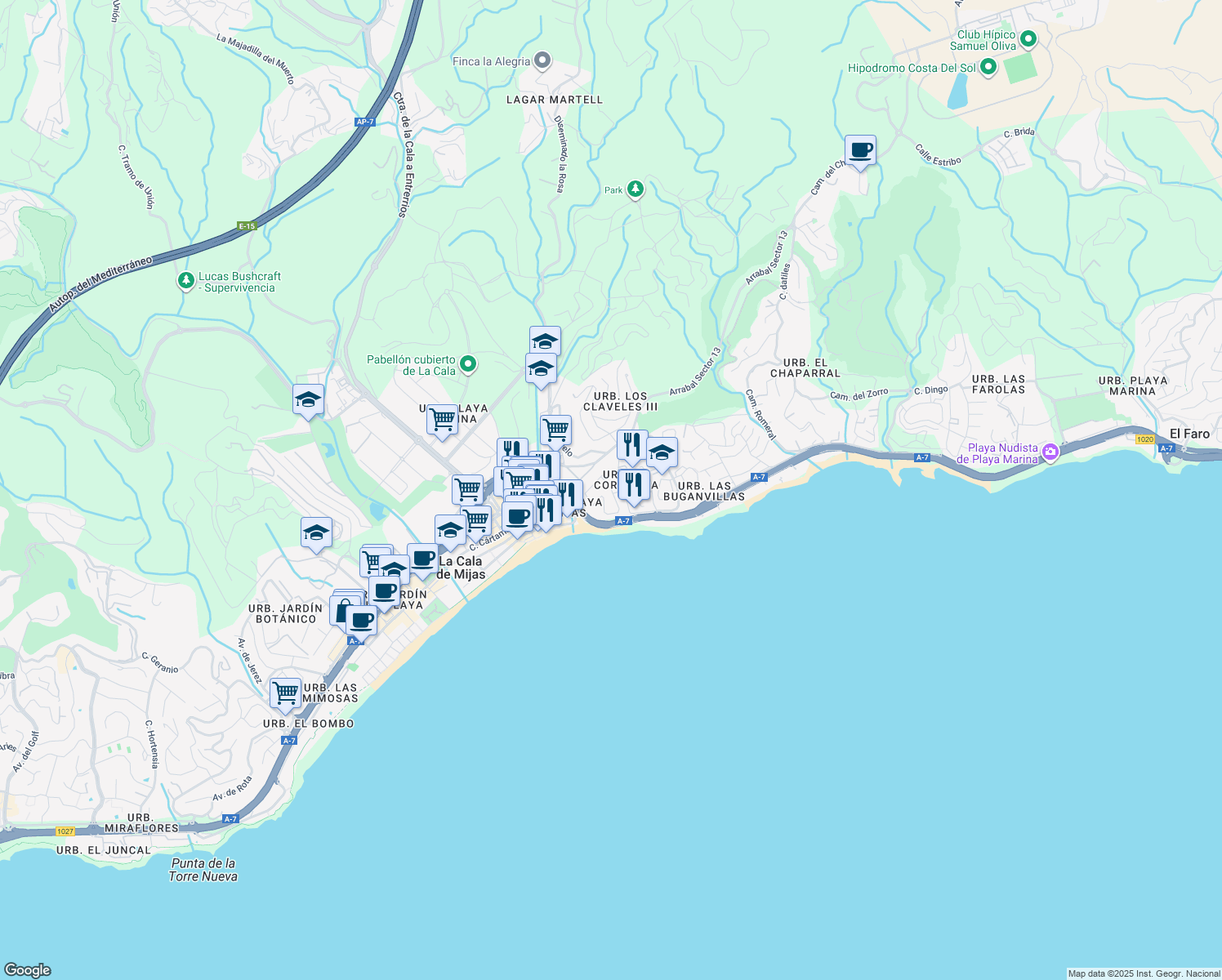Click the graduation cap icon beside the restaurant markers

click(662, 451)
